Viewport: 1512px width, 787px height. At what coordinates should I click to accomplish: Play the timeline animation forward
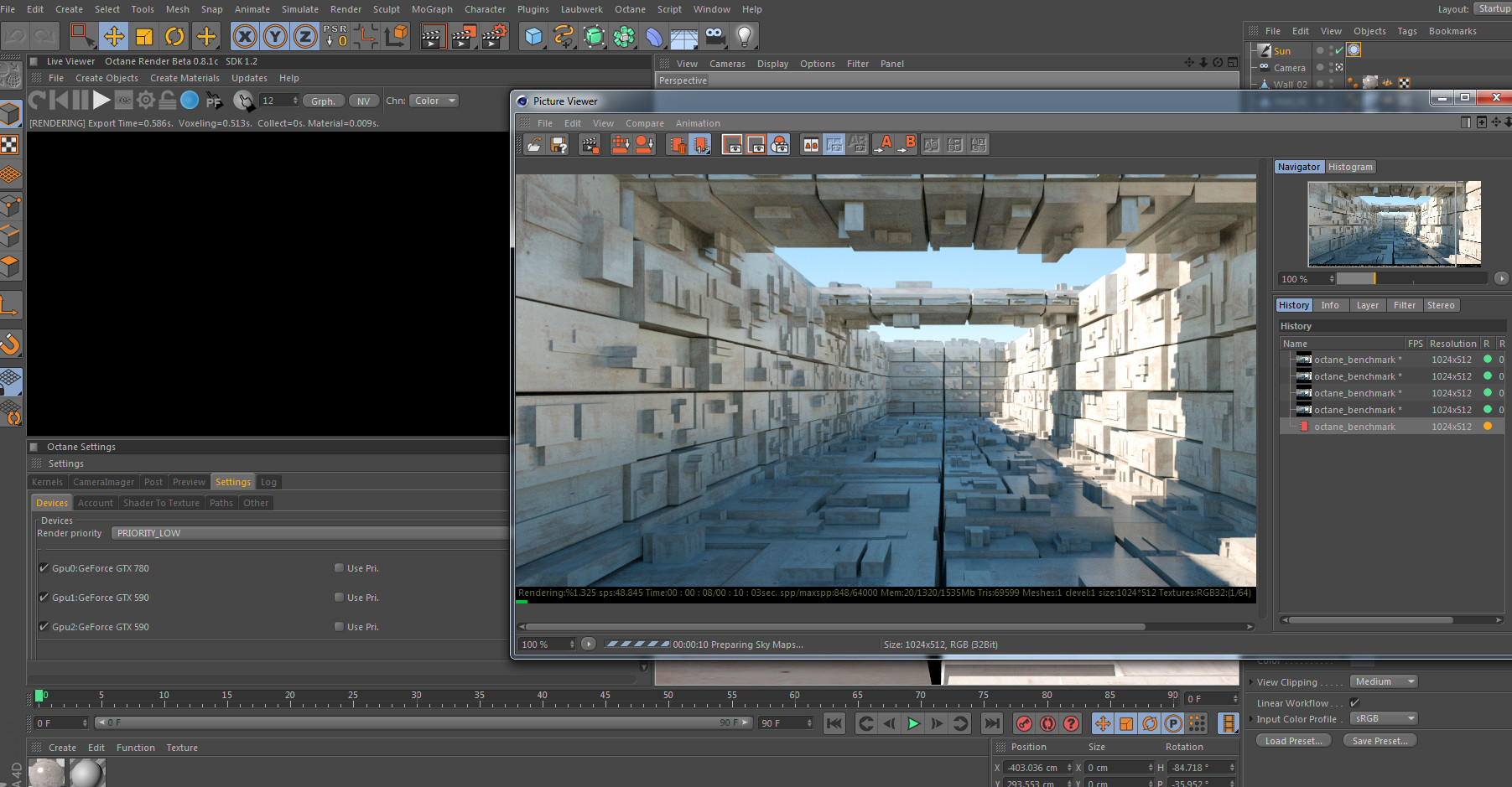913,723
